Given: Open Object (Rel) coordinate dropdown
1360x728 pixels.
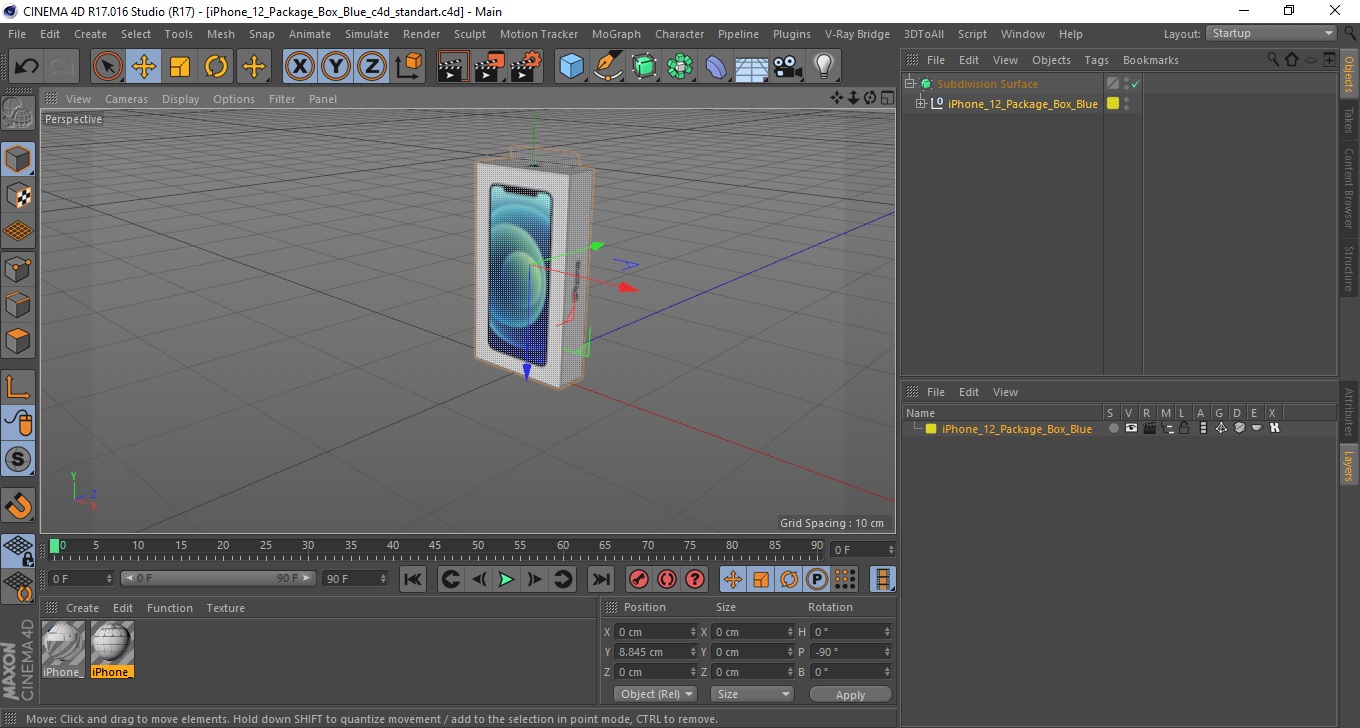Looking at the screenshot, I should pos(655,694).
